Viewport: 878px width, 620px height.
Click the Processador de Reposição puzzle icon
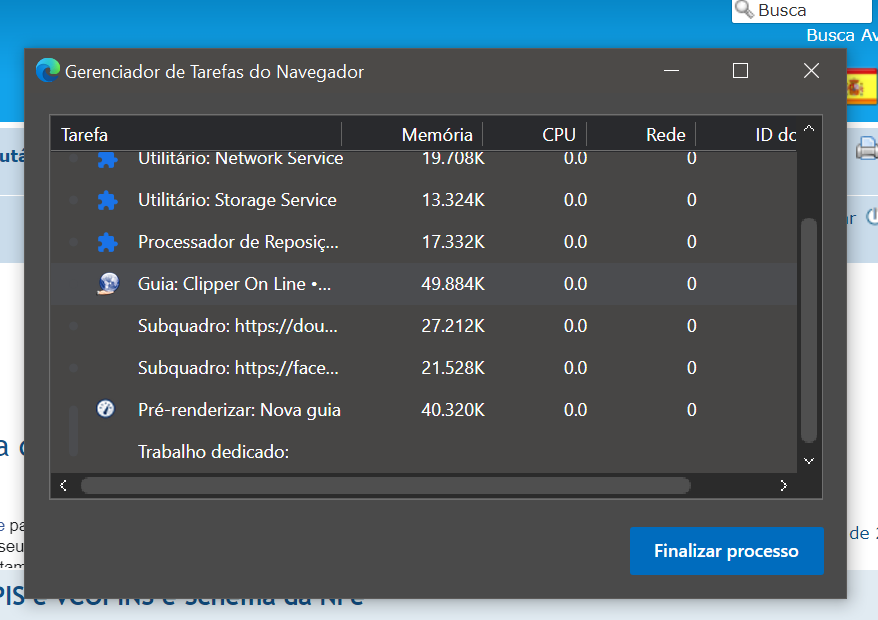pyautogui.click(x=107, y=242)
